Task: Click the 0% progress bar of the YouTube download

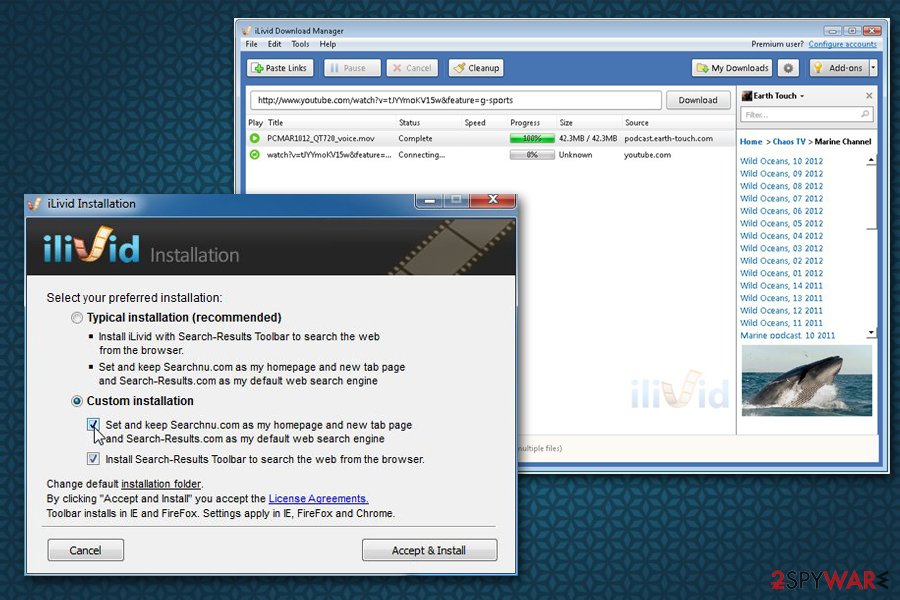Action: (532, 154)
